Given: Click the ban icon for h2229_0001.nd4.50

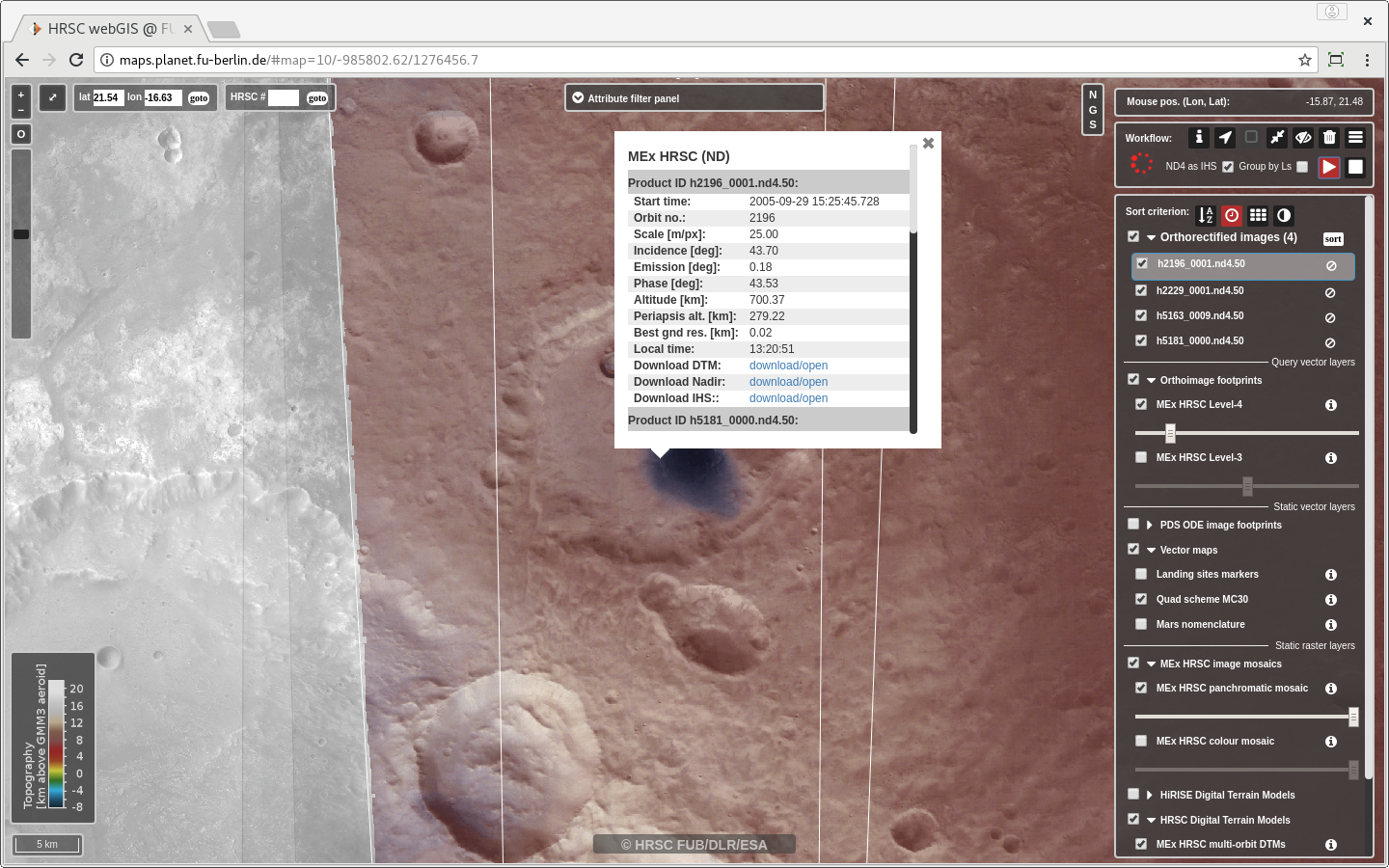Looking at the screenshot, I should [1330, 292].
